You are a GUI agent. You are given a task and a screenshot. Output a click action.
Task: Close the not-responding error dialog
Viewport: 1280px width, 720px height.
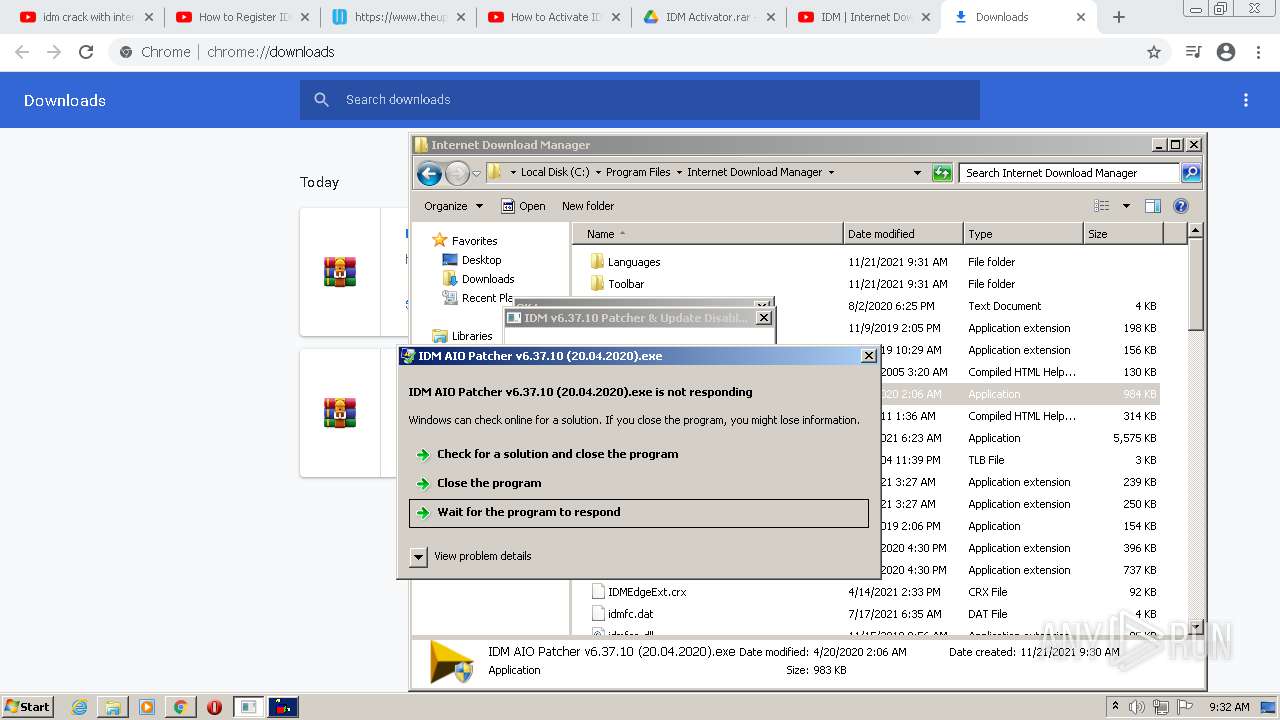point(869,356)
